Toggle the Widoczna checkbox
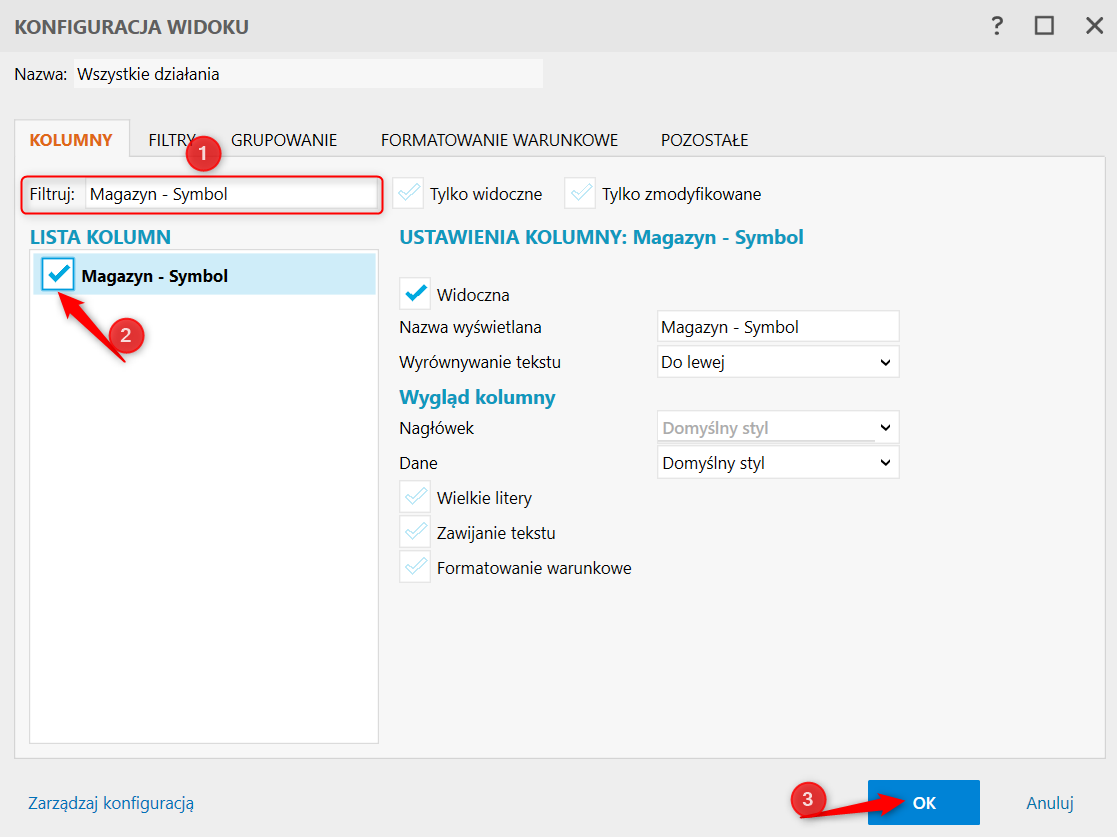 click(x=415, y=294)
